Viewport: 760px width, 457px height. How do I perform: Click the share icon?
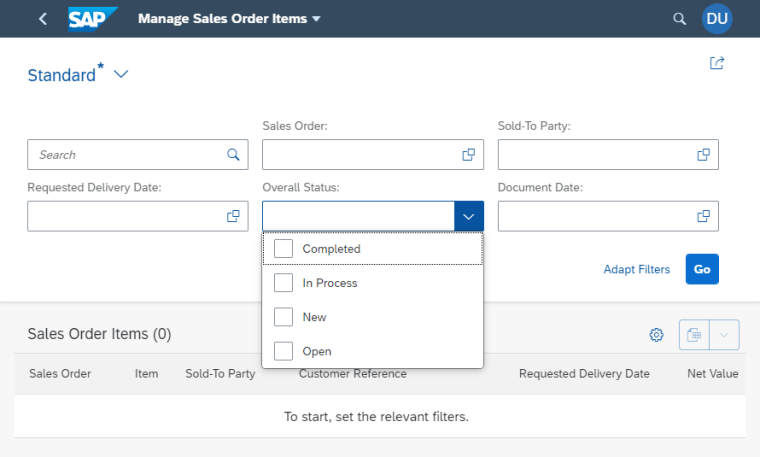pyautogui.click(x=716, y=63)
